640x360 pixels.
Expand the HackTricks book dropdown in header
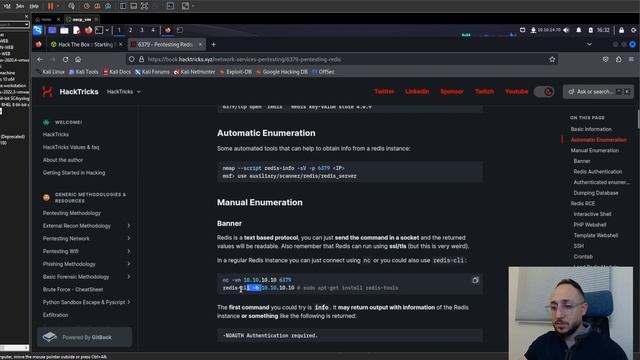(x=124, y=92)
